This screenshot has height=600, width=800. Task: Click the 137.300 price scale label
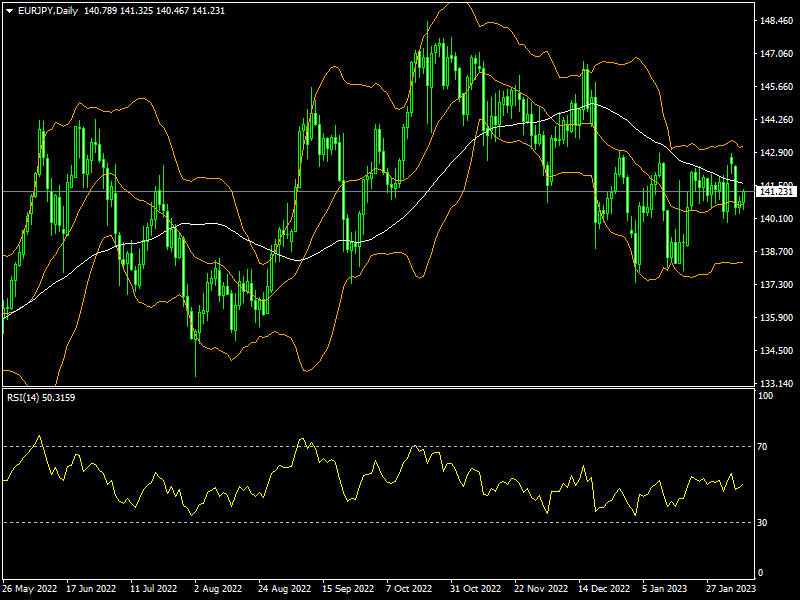tap(777, 285)
